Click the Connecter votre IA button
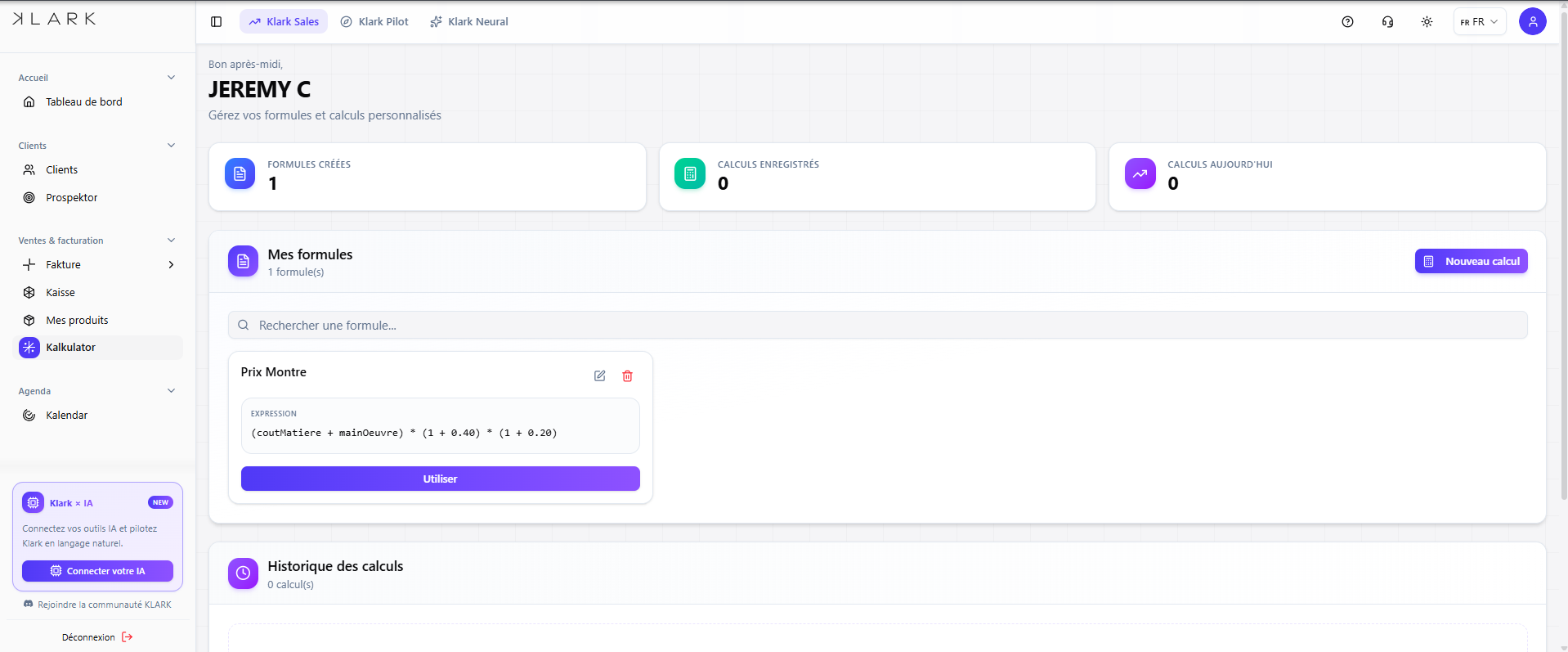The height and width of the screenshot is (652, 1568). pyautogui.click(x=97, y=571)
